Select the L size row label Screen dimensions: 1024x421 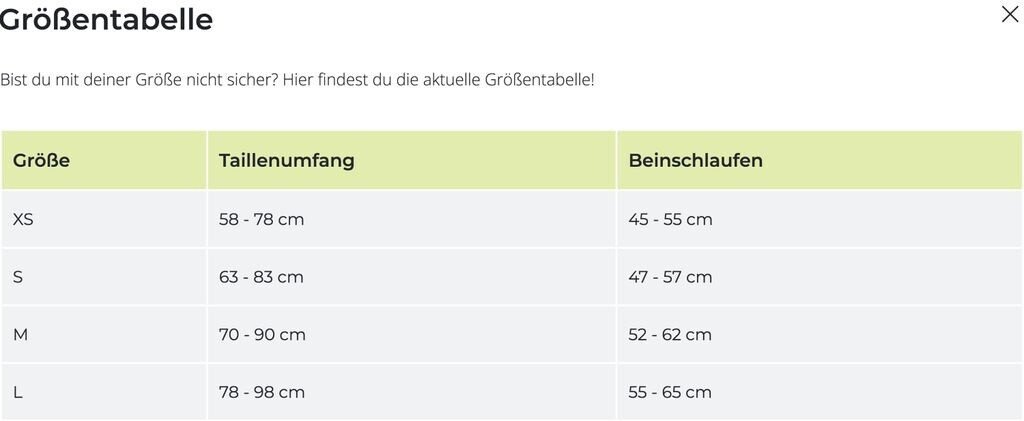click(18, 392)
